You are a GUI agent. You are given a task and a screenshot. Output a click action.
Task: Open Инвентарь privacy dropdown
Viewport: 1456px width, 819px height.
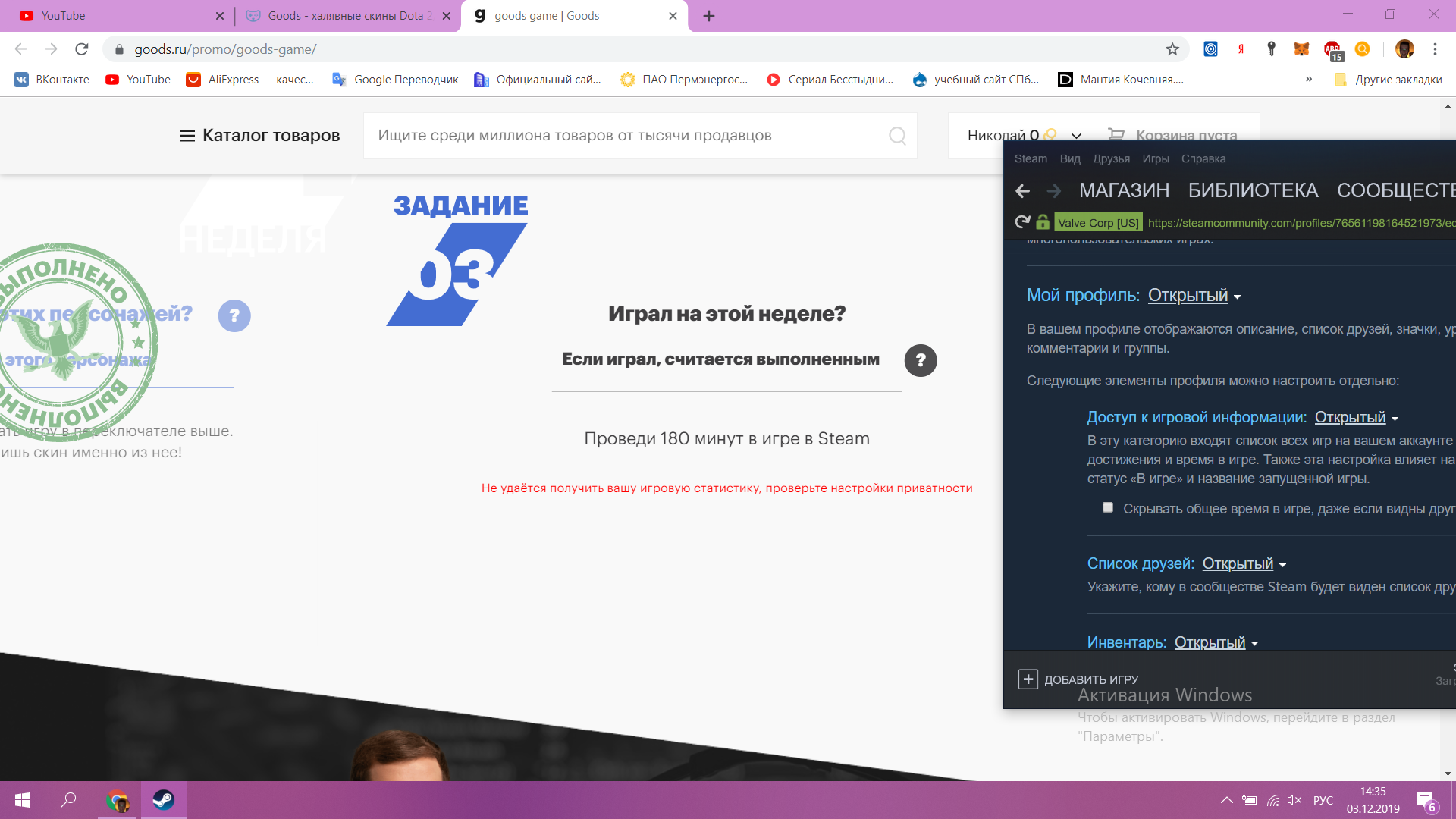click(1216, 643)
